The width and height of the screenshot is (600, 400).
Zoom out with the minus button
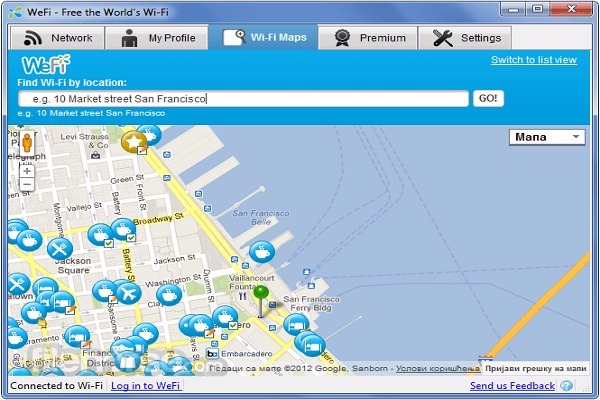(27, 184)
